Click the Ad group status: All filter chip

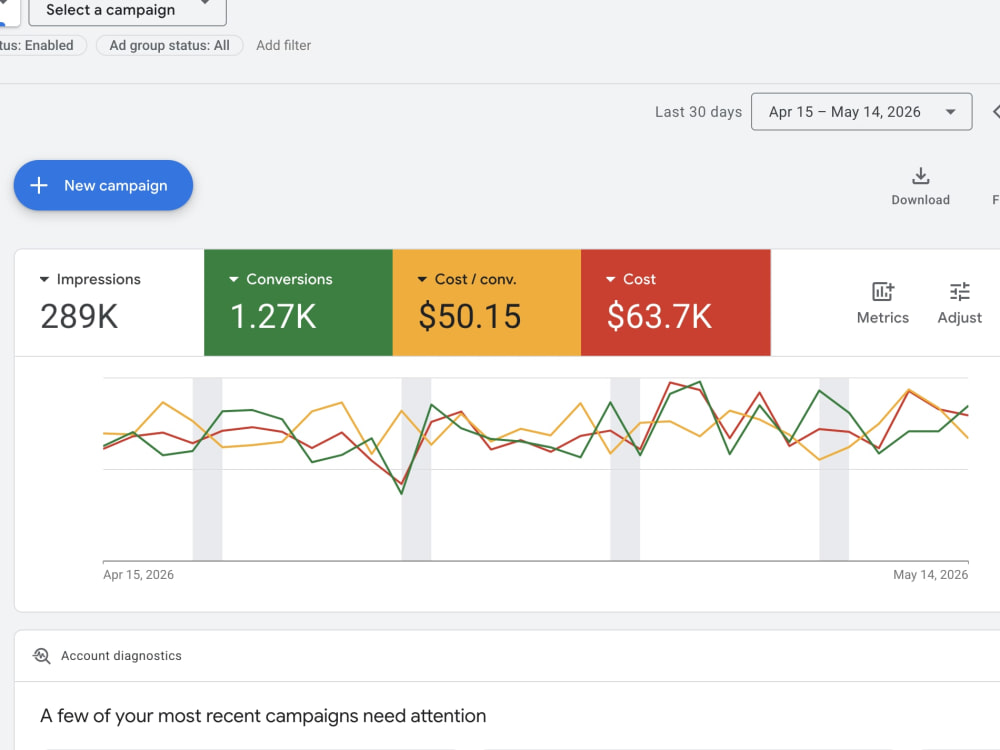tap(169, 45)
